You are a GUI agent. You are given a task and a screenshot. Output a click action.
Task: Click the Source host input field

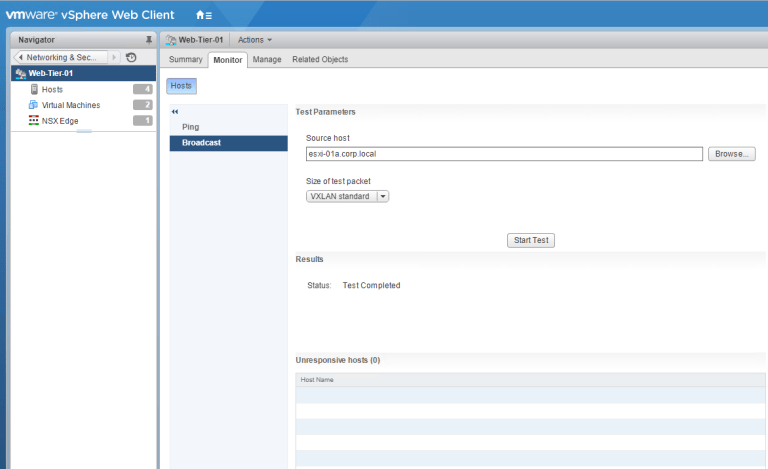tap(504, 154)
